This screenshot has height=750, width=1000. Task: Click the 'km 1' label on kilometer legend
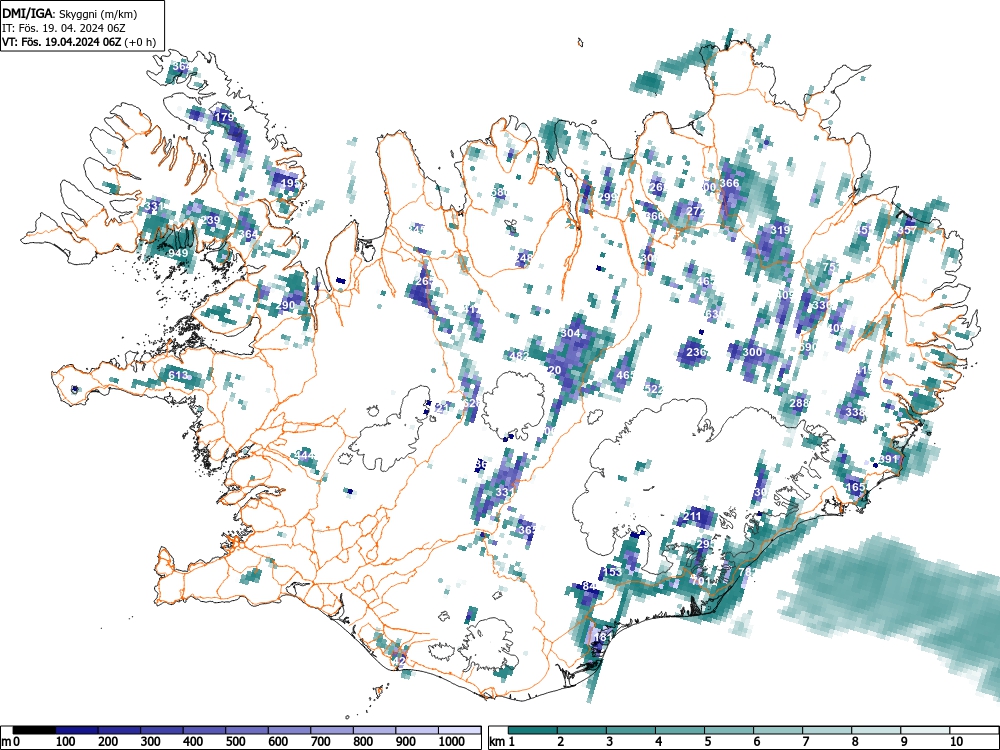pos(503,741)
